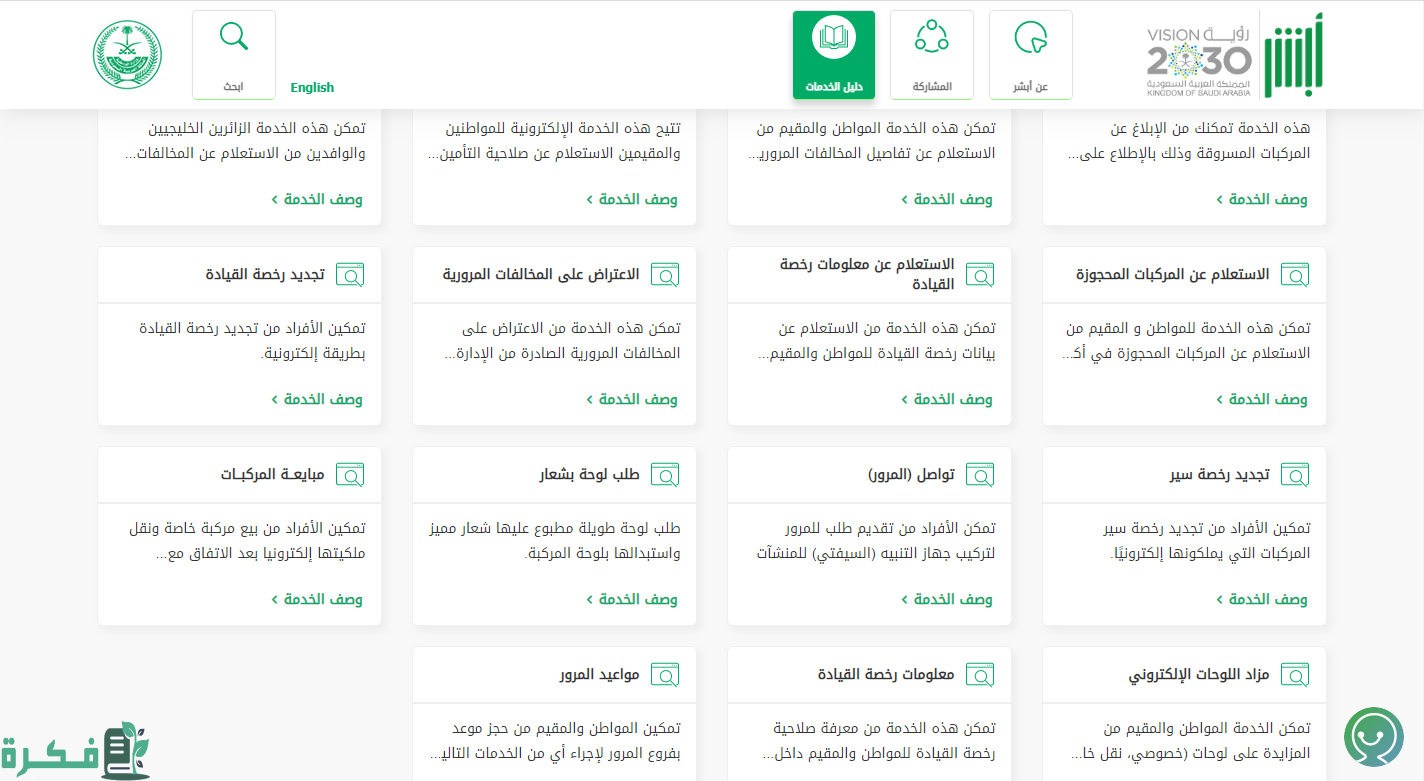The image size is (1424, 781).
Task: Open the دليل الخدمات tab
Action: coord(833,55)
